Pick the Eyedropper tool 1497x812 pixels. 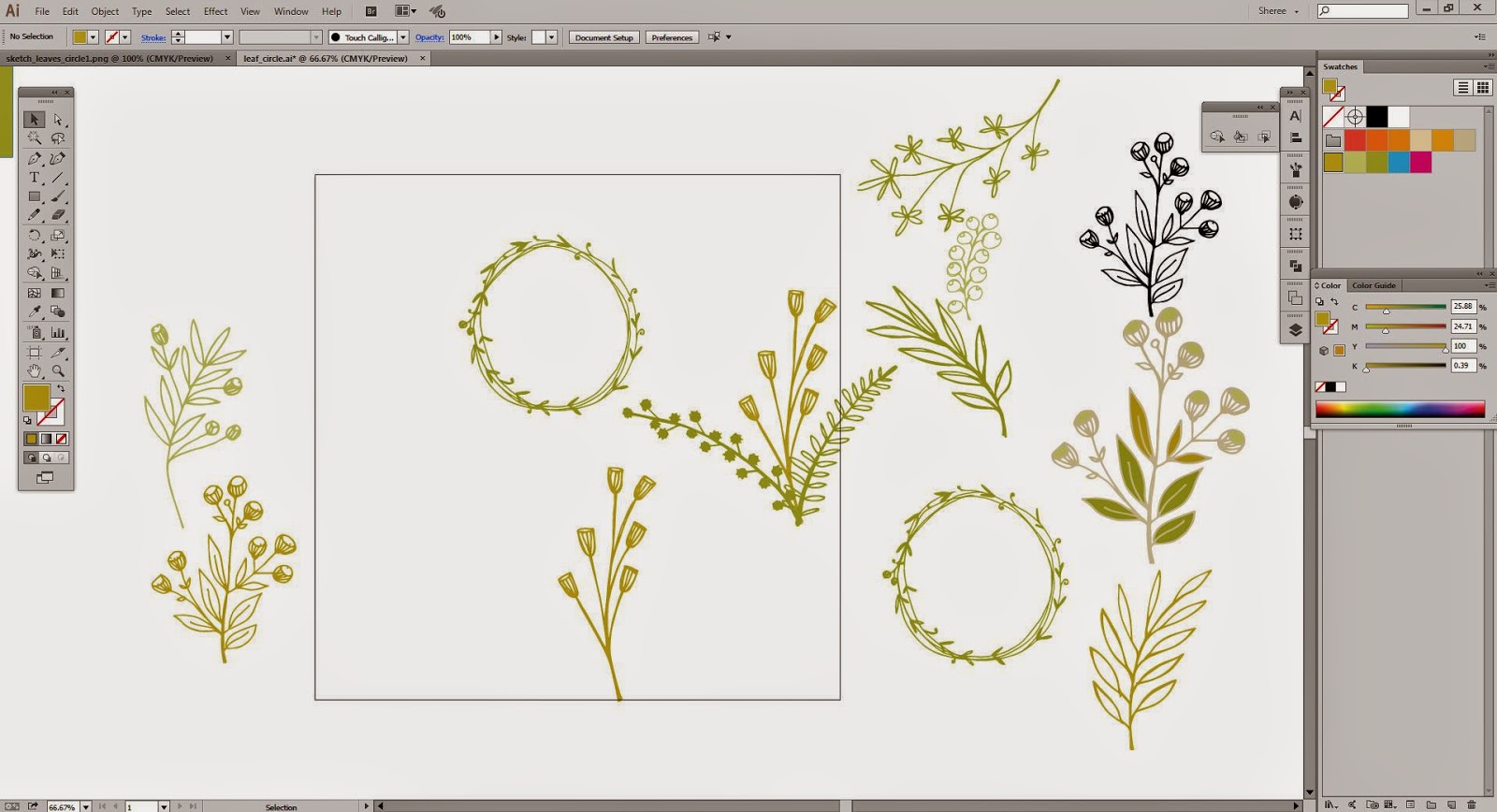[x=34, y=312]
